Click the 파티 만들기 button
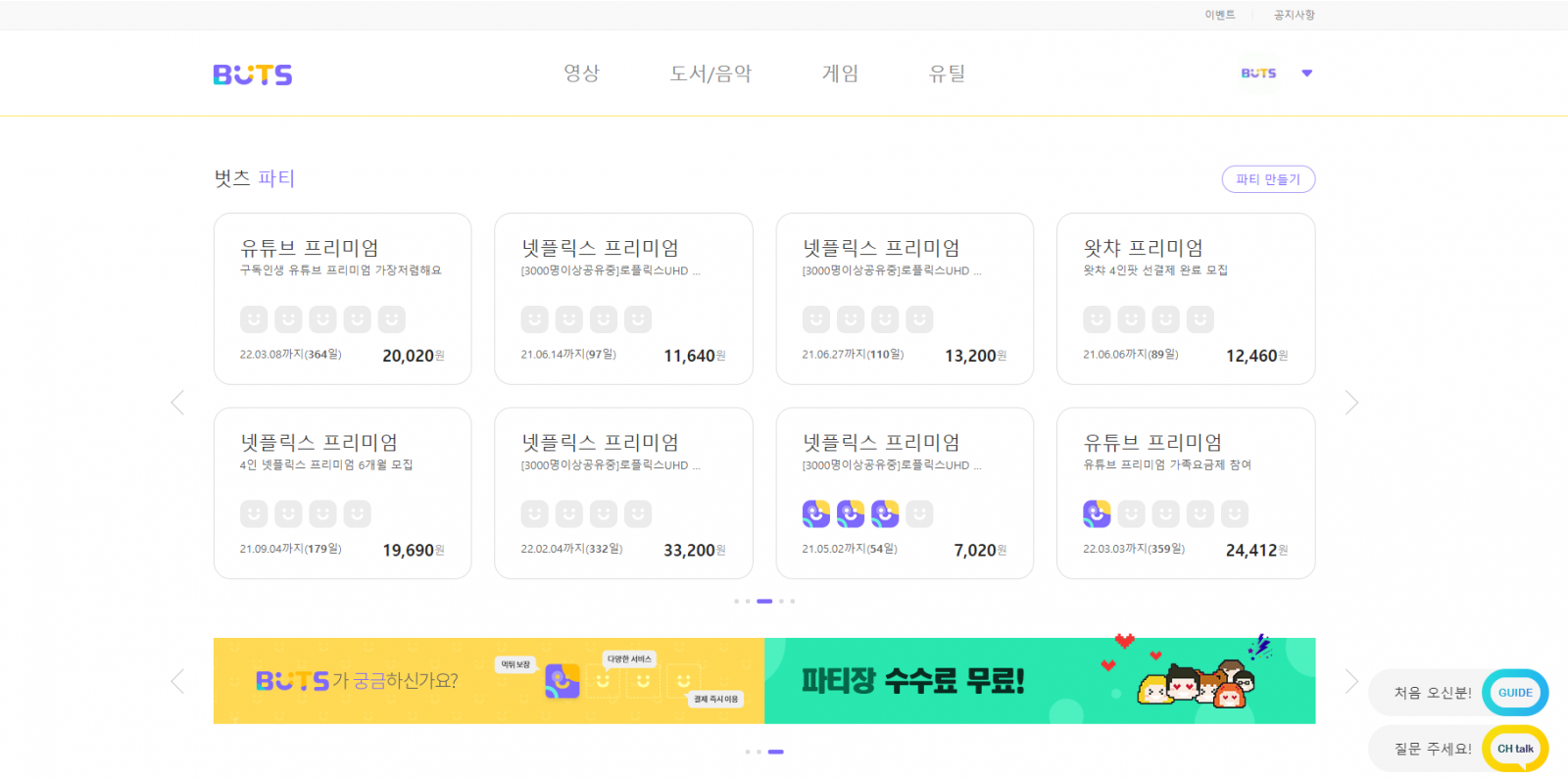 (1268, 179)
